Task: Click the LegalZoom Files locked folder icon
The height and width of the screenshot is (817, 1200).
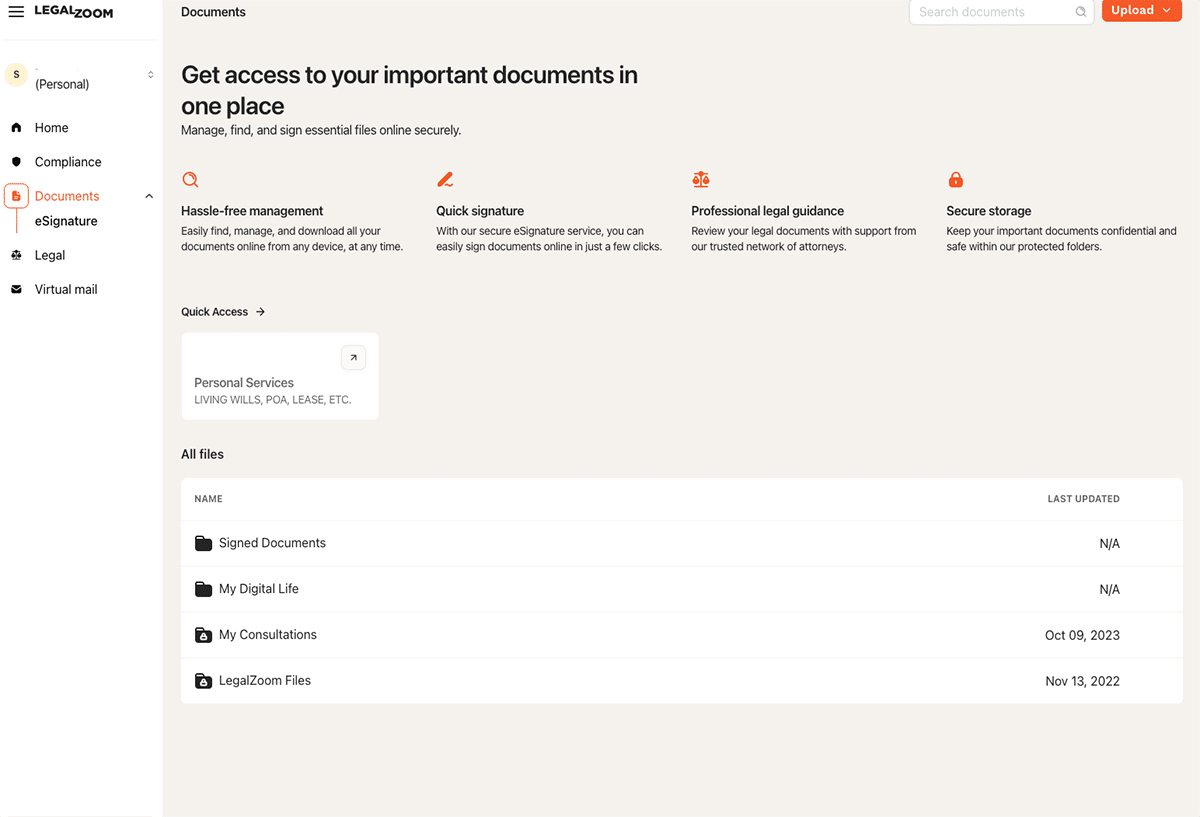Action: [x=203, y=681]
